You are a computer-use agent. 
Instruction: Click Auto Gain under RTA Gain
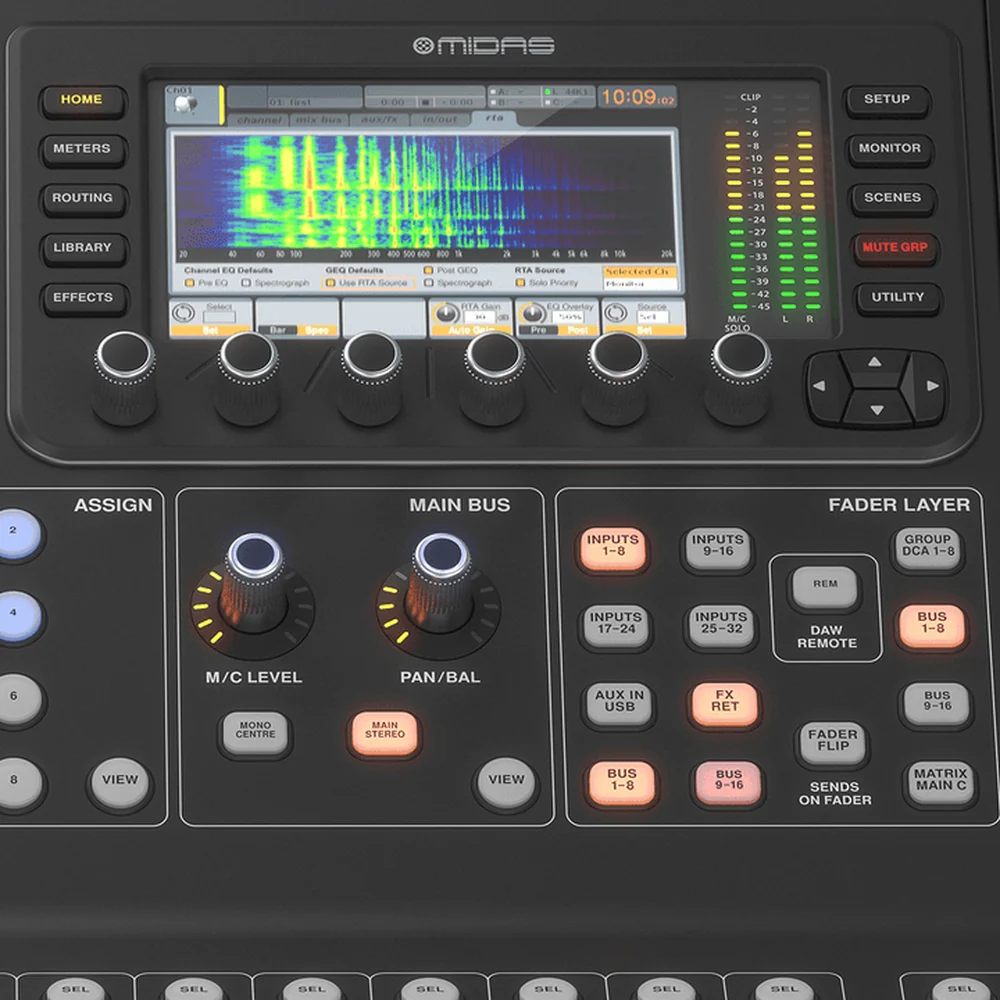point(471,330)
